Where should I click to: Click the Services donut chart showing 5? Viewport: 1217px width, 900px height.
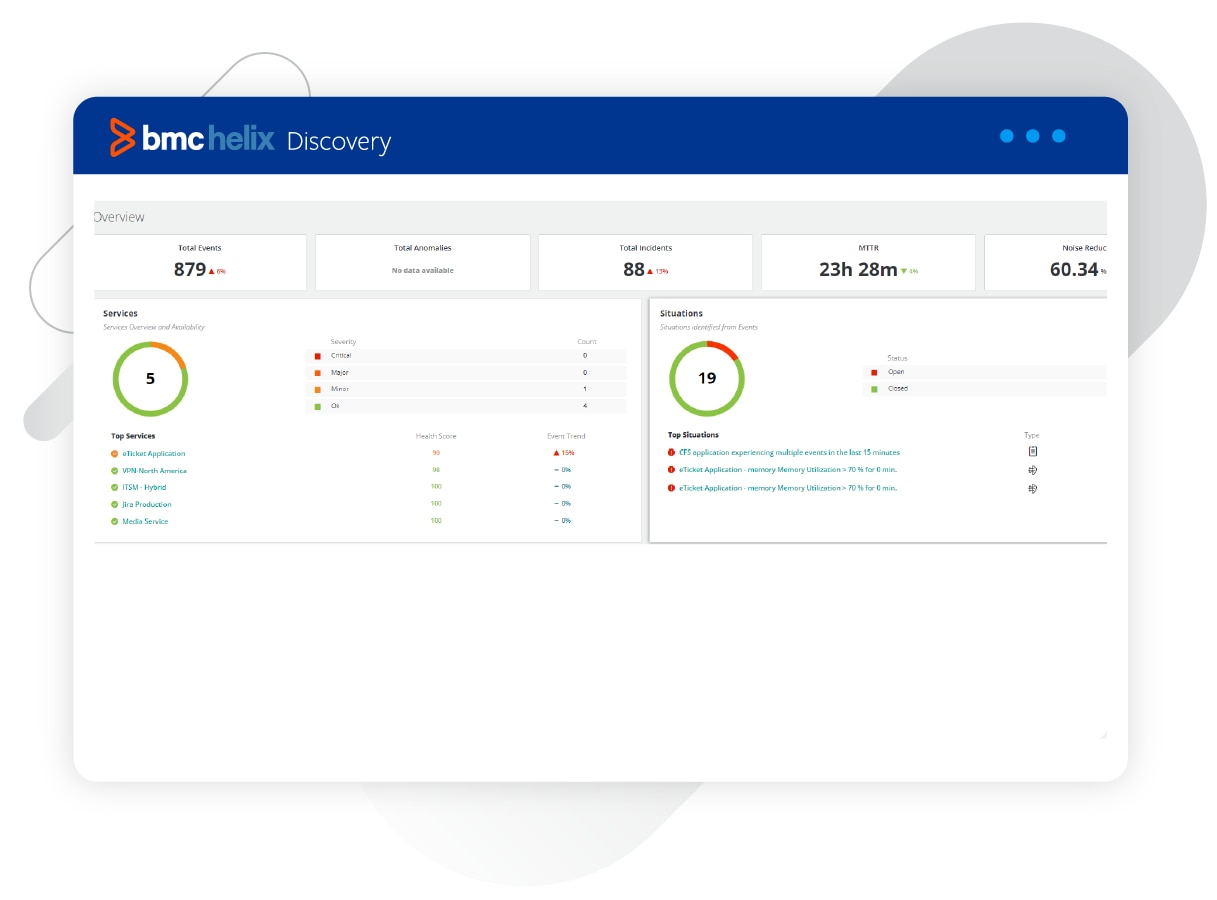[150, 379]
